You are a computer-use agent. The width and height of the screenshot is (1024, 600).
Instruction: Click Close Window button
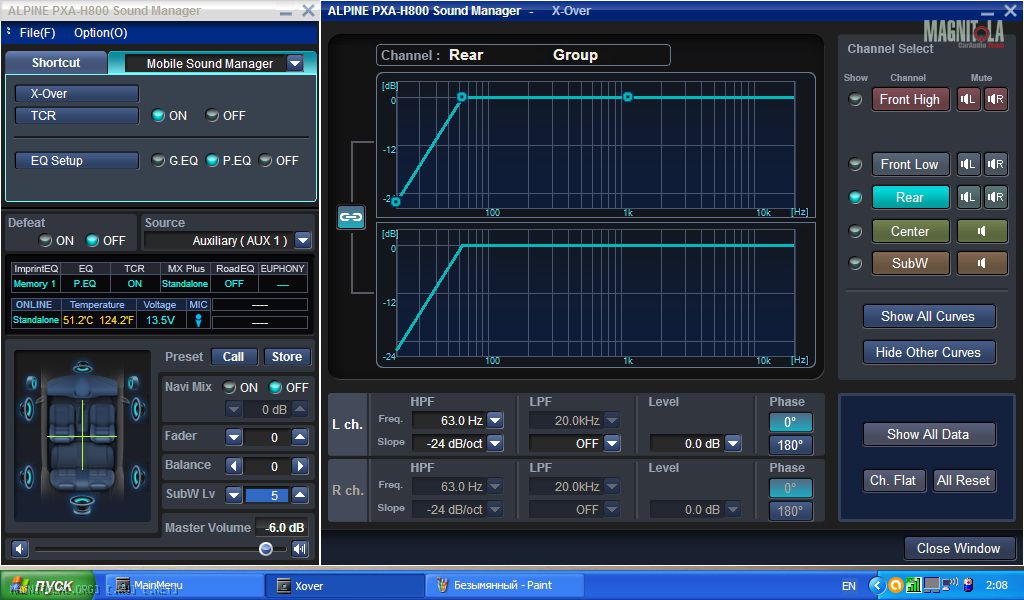point(959,548)
